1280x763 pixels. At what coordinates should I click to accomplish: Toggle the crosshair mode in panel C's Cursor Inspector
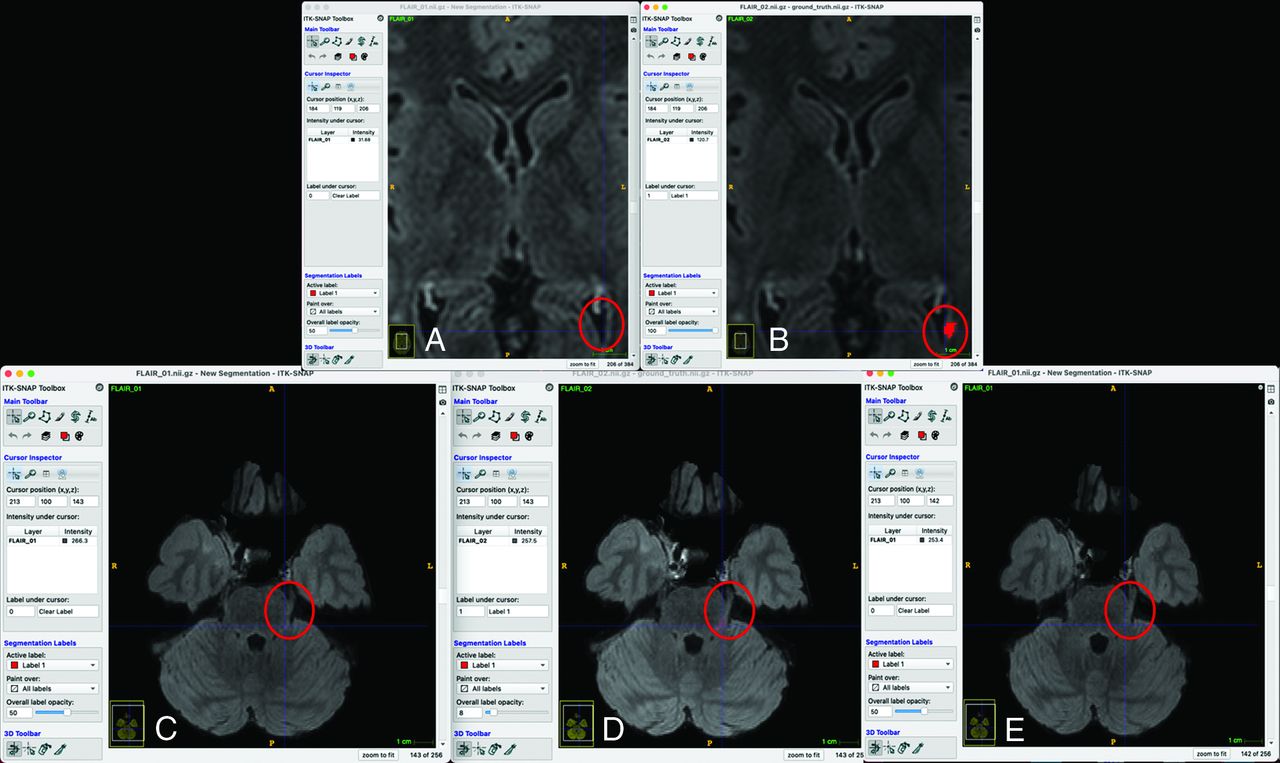click(14, 474)
